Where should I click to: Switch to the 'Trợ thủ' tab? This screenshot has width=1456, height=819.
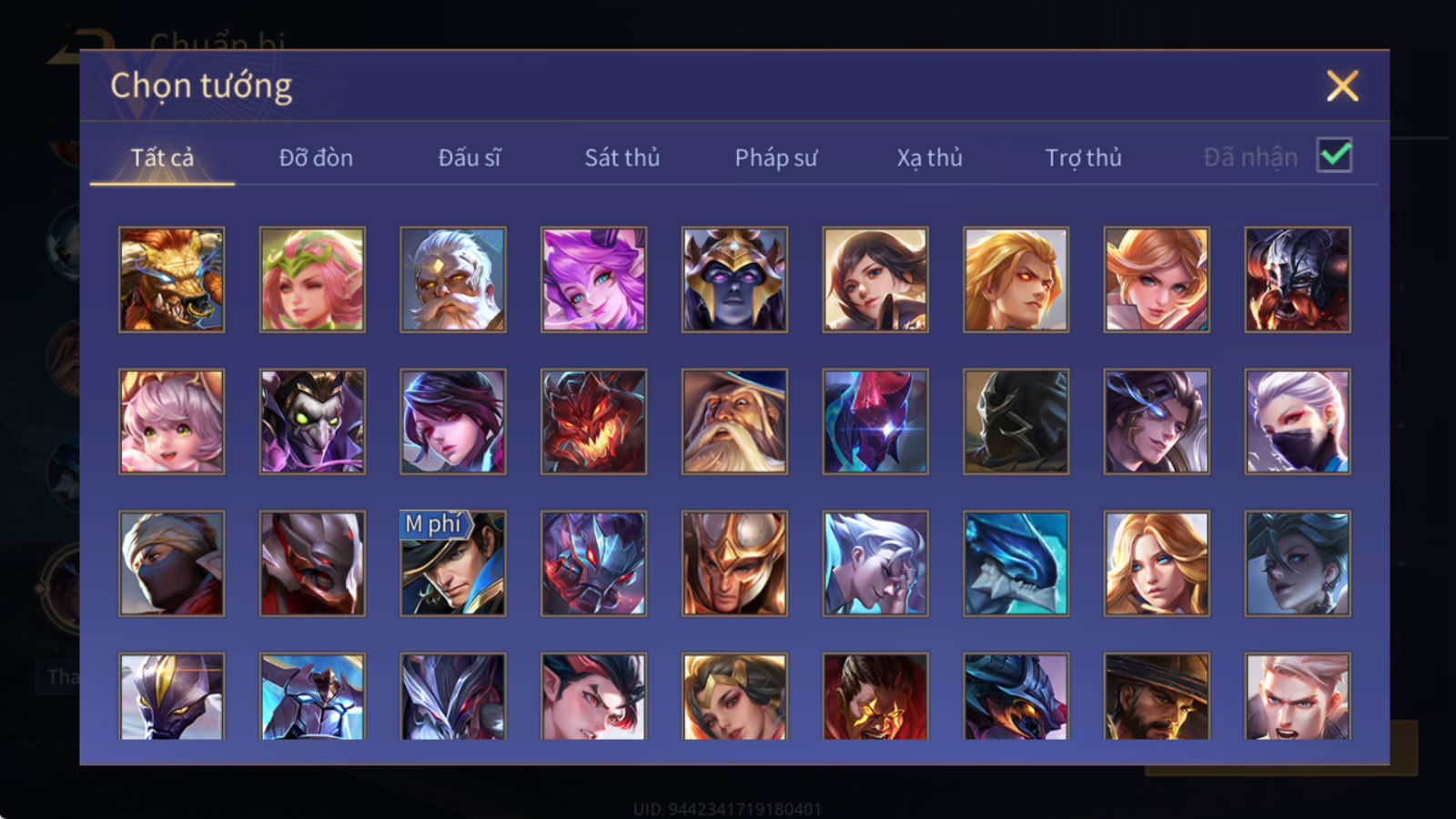click(1083, 157)
